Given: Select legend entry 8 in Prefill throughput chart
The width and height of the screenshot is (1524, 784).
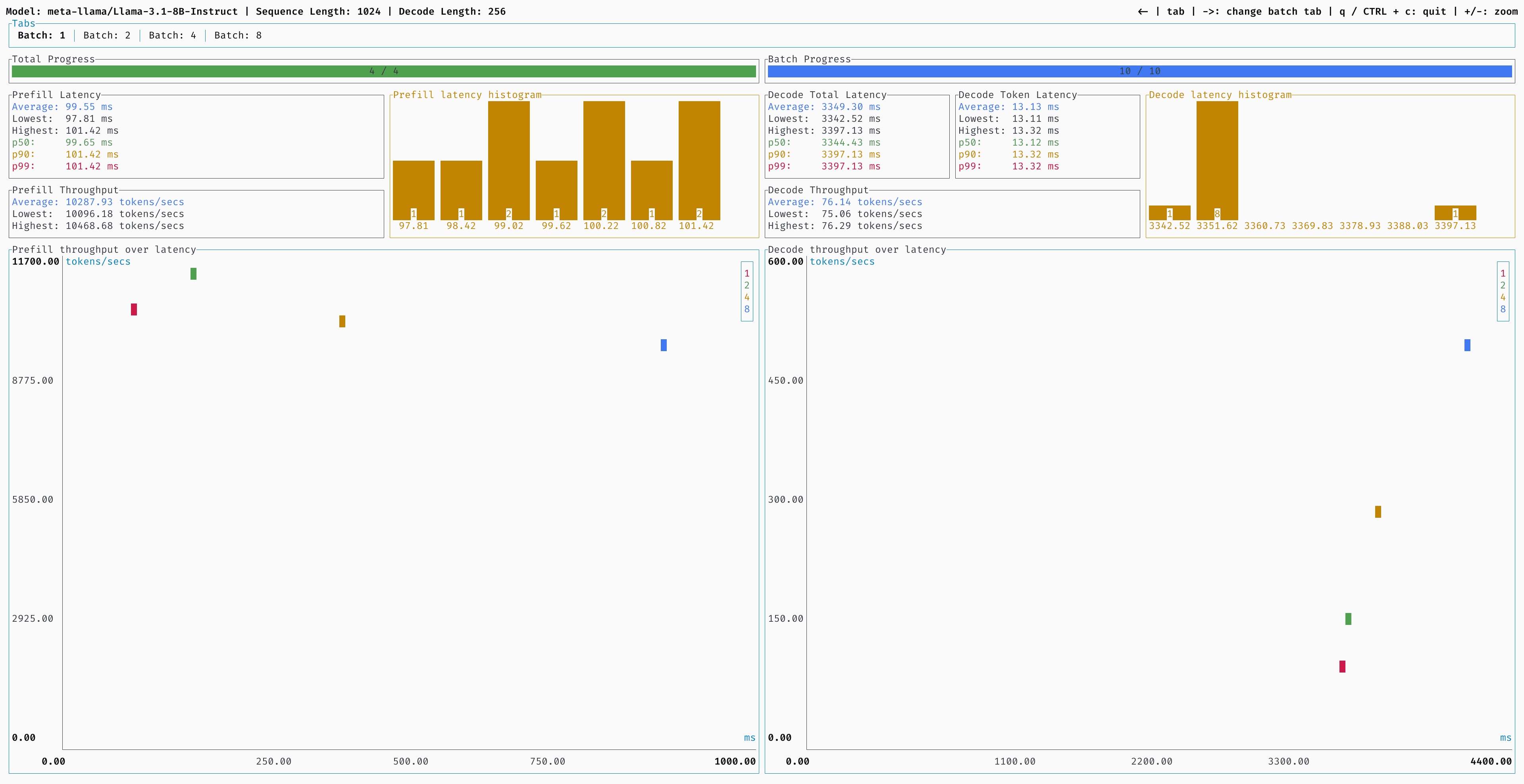Looking at the screenshot, I should pos(747,309).
